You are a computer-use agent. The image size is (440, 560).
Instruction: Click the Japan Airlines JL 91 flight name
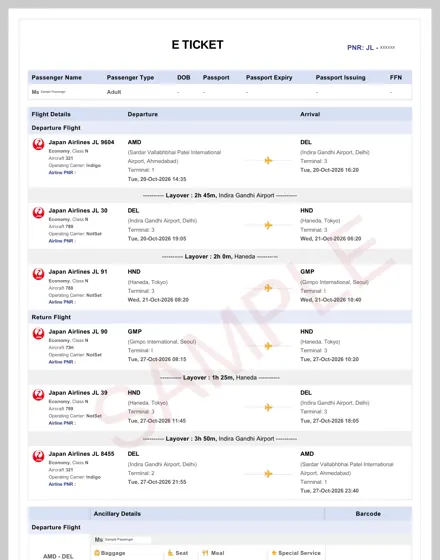(78, 272)
